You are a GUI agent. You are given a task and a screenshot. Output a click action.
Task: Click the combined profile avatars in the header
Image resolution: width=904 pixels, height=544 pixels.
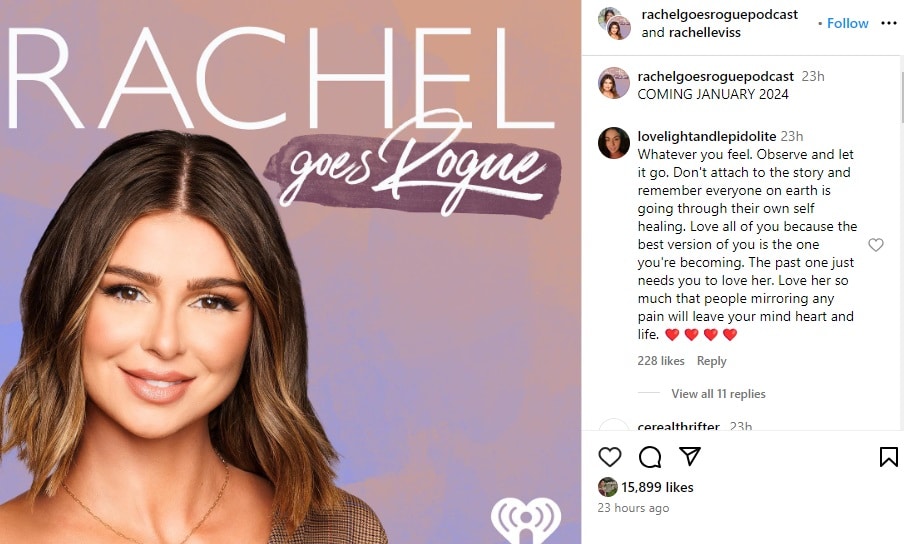(614, 24)
